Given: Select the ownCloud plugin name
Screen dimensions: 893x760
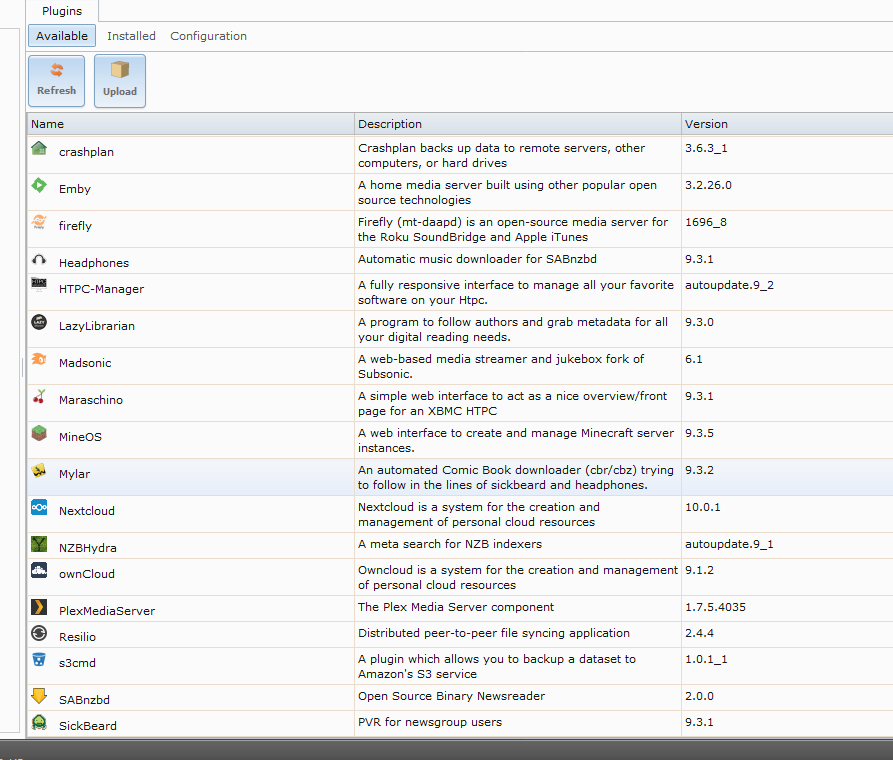Looking at the screenshot, I should (x=87, y=574).
